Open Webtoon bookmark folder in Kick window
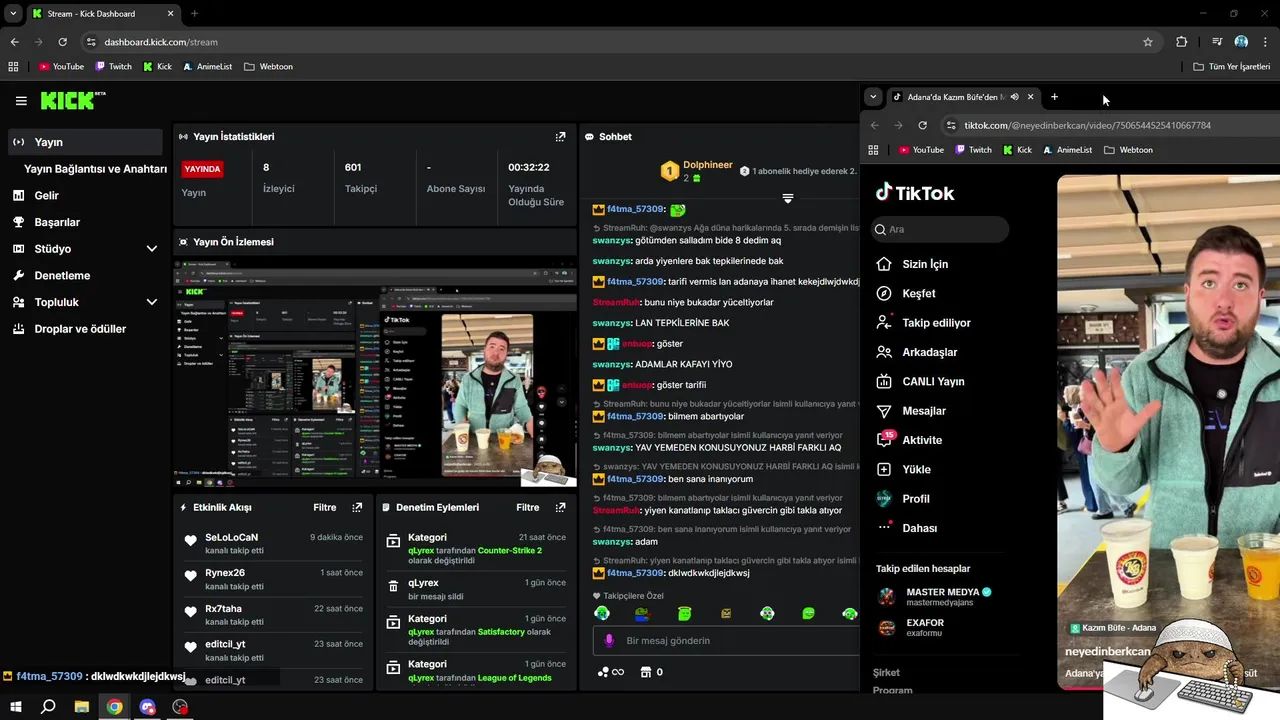The image size is (1280, 720). (x=268, y=66)
